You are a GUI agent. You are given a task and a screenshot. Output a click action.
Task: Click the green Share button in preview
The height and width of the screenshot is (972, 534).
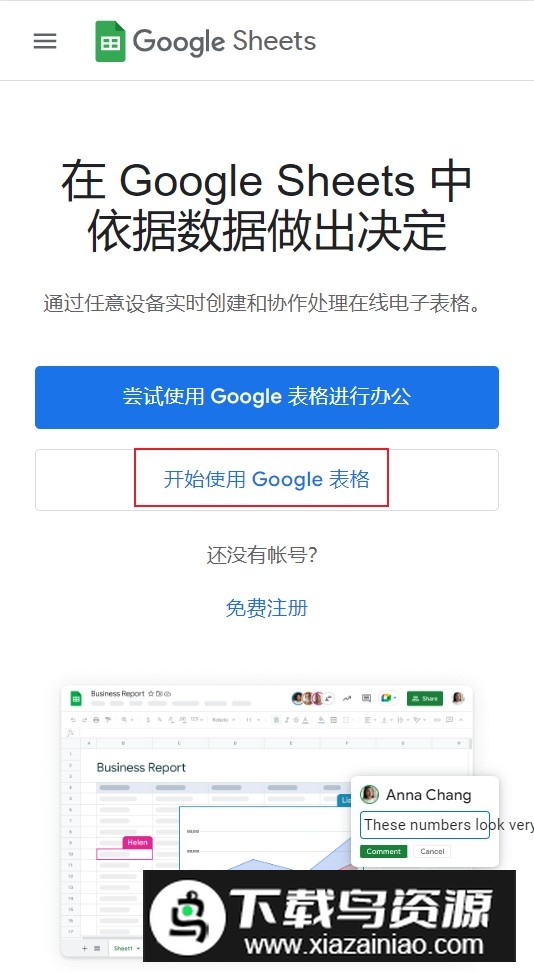click(424, 698)
